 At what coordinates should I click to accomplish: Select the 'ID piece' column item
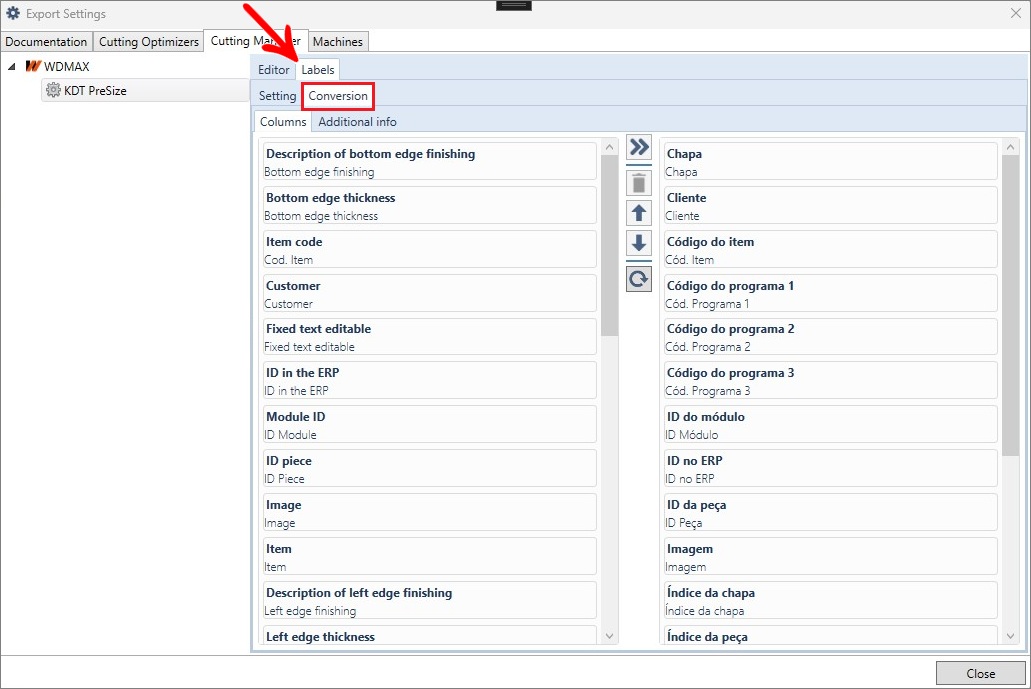click(x=430, y=469)
